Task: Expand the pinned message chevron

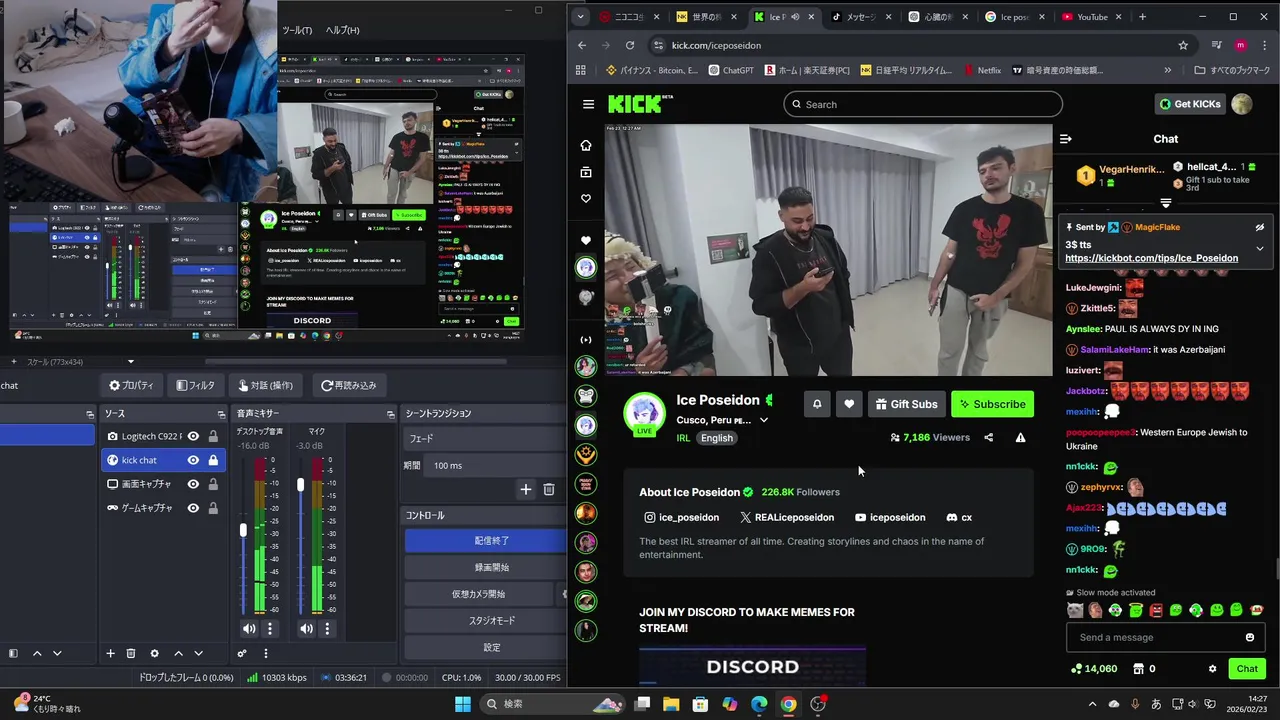Action: [1260, 248]
